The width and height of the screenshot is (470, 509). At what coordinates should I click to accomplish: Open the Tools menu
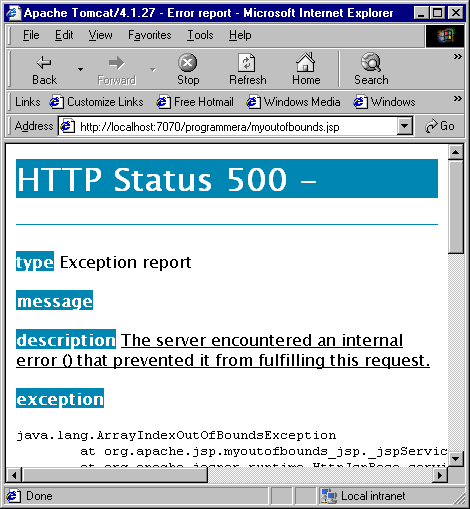[200, 35]
